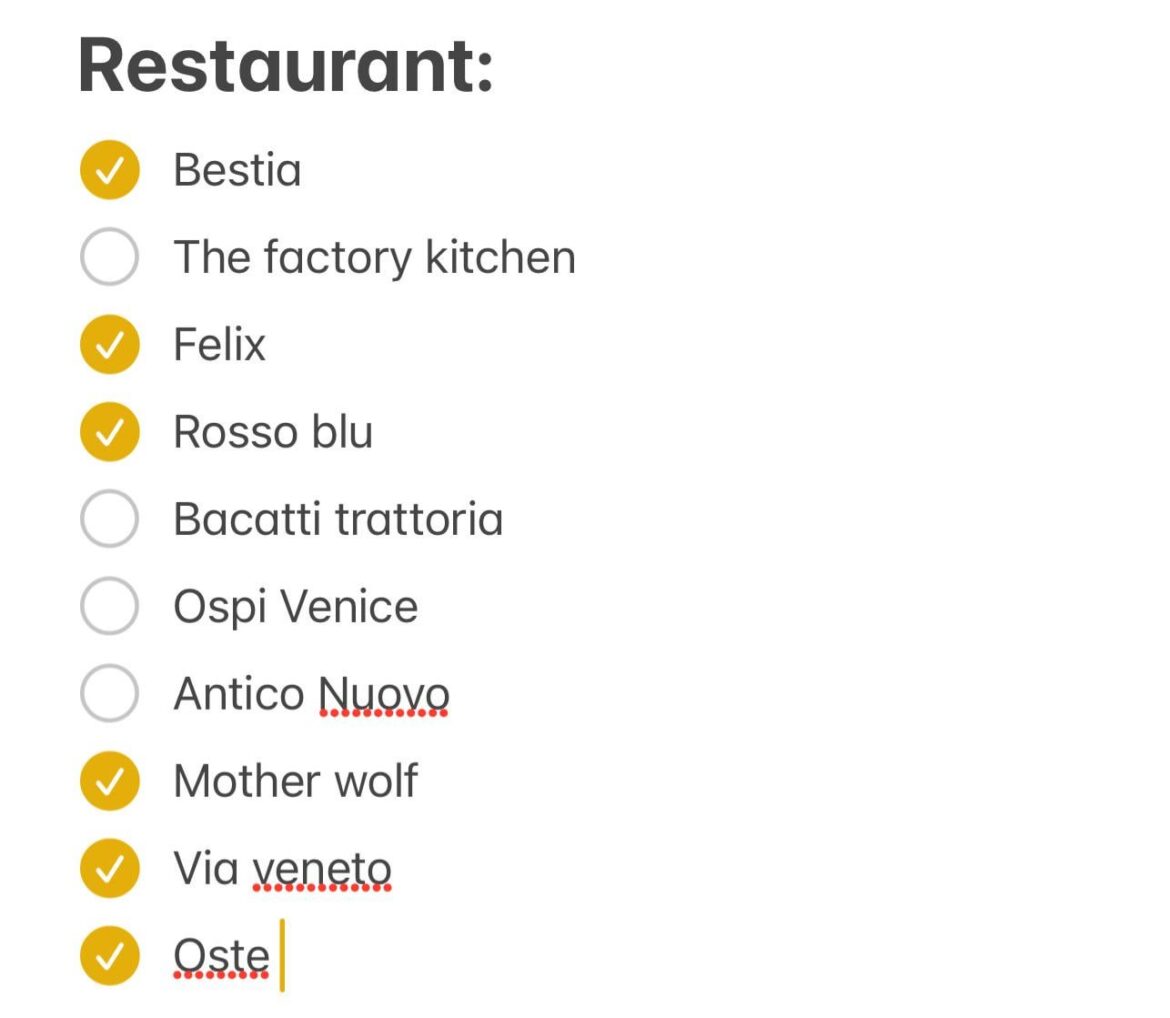Check off The factory kitchen item

point(108,257)
